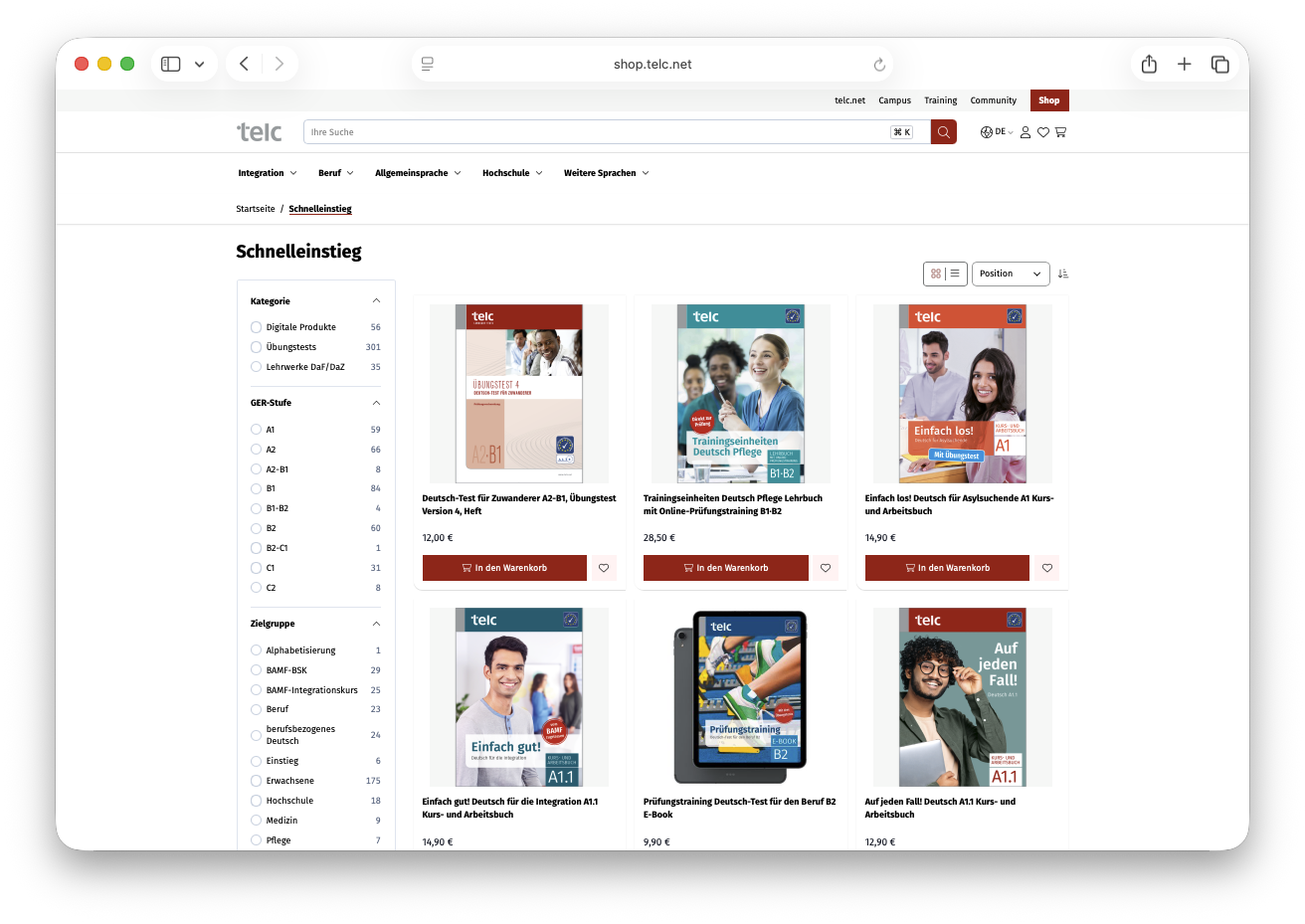Open Campus top link
1305x924 pixels.
894,100
